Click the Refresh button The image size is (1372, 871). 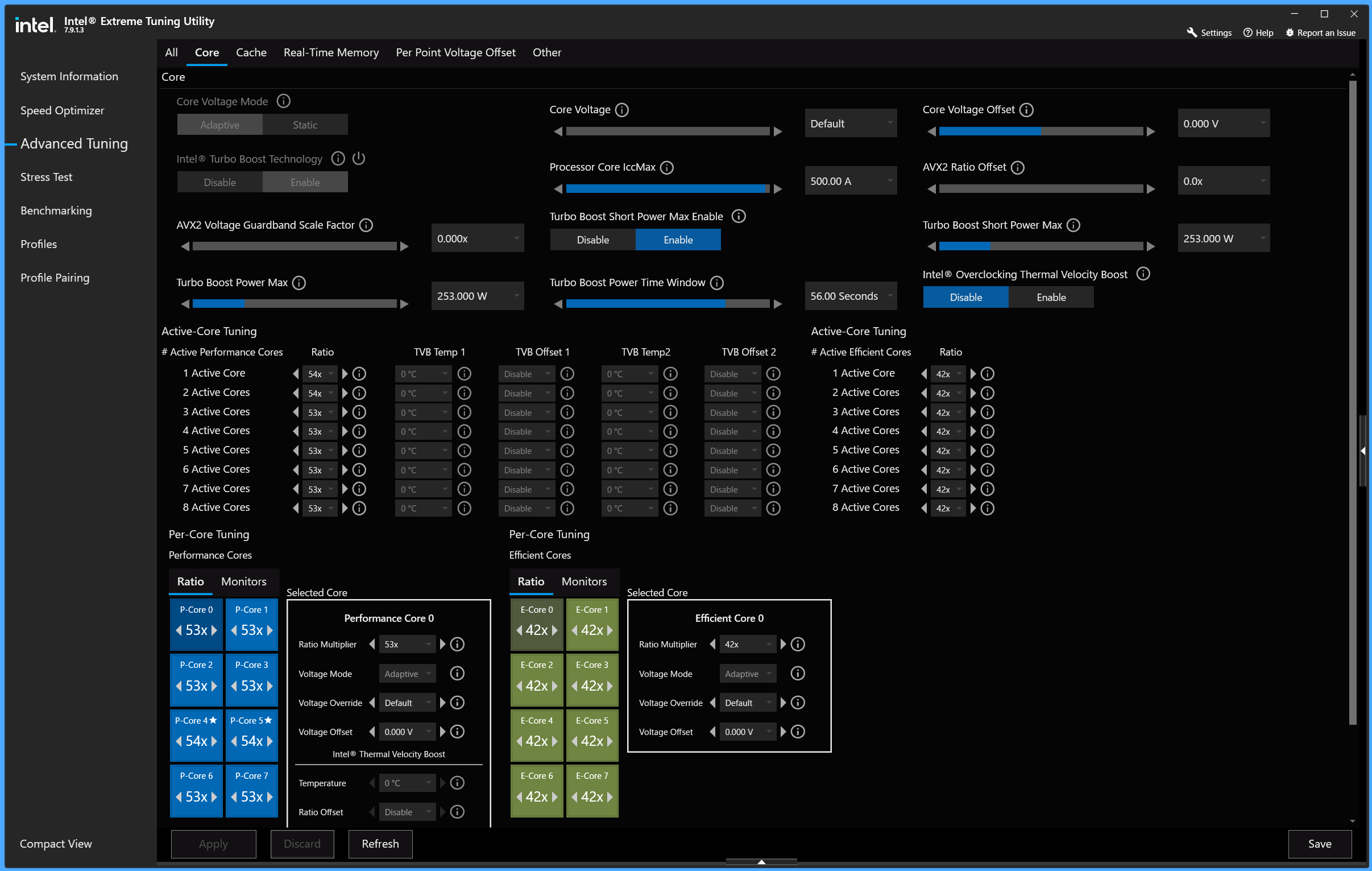pyautogui.click(x=380, y=843)
